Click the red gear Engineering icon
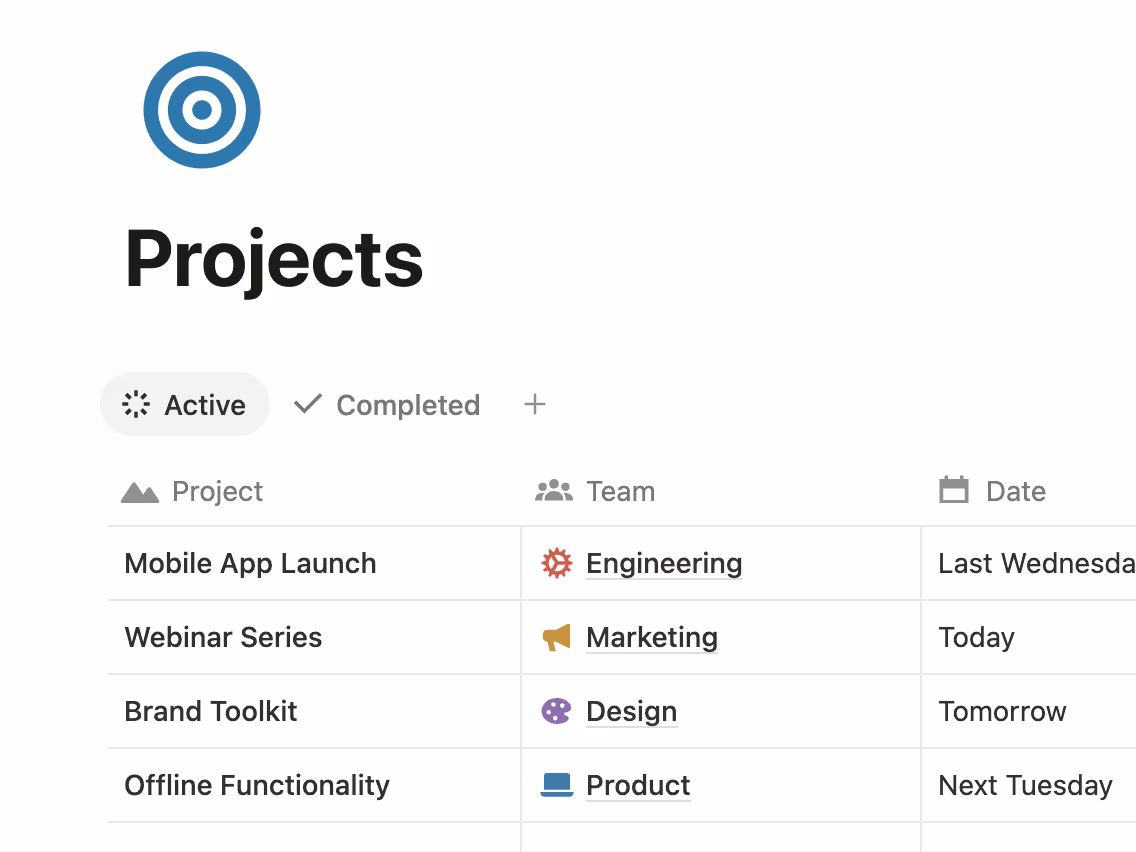 (x=556, y=563)
